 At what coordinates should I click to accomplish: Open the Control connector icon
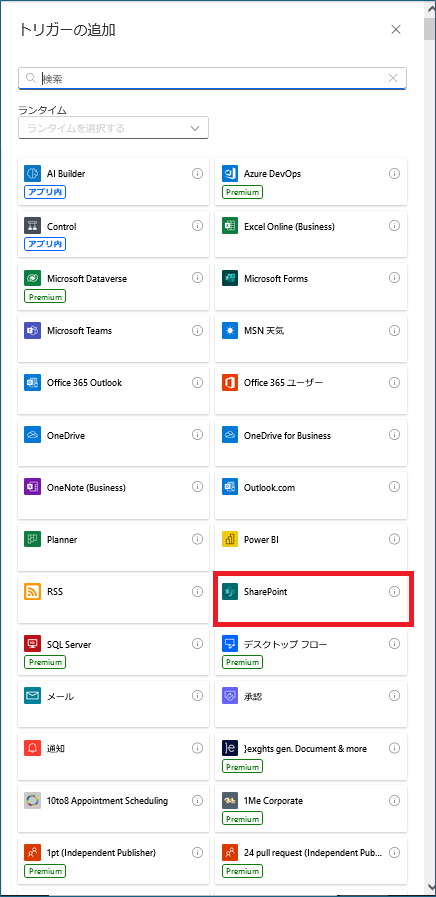click(33, 226)
